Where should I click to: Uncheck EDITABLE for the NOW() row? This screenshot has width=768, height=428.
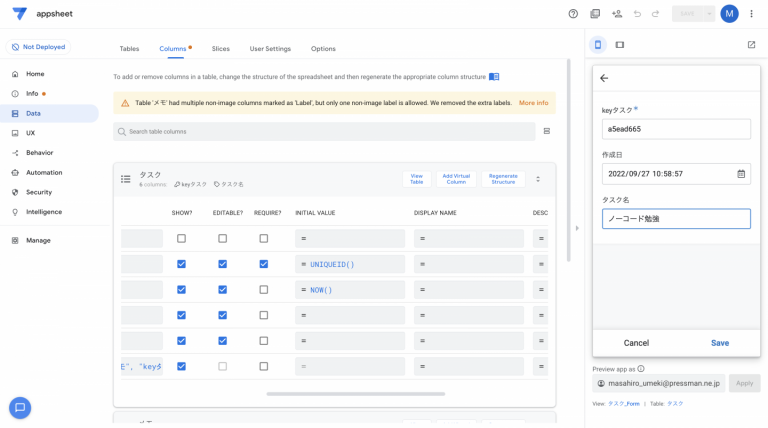pyautogui.click(x=222, y=290)
